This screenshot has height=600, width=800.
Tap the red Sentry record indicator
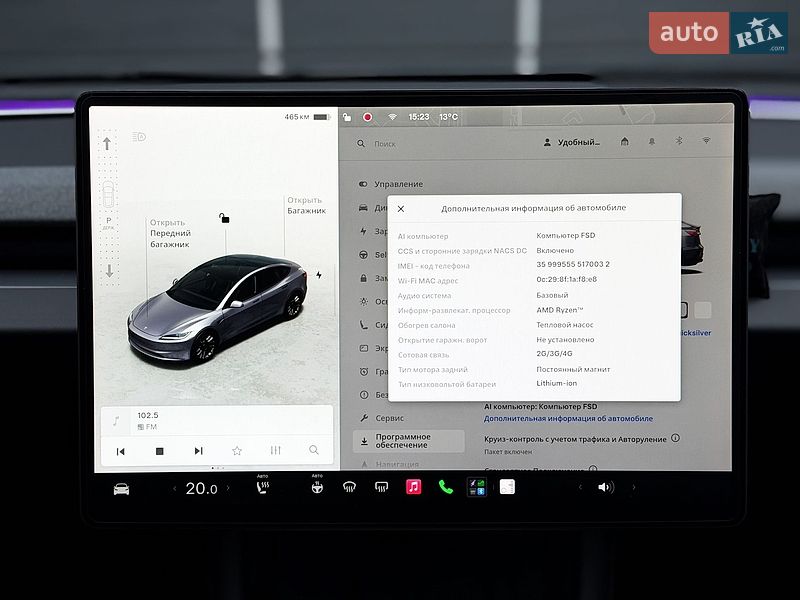(x=367, y=117)
